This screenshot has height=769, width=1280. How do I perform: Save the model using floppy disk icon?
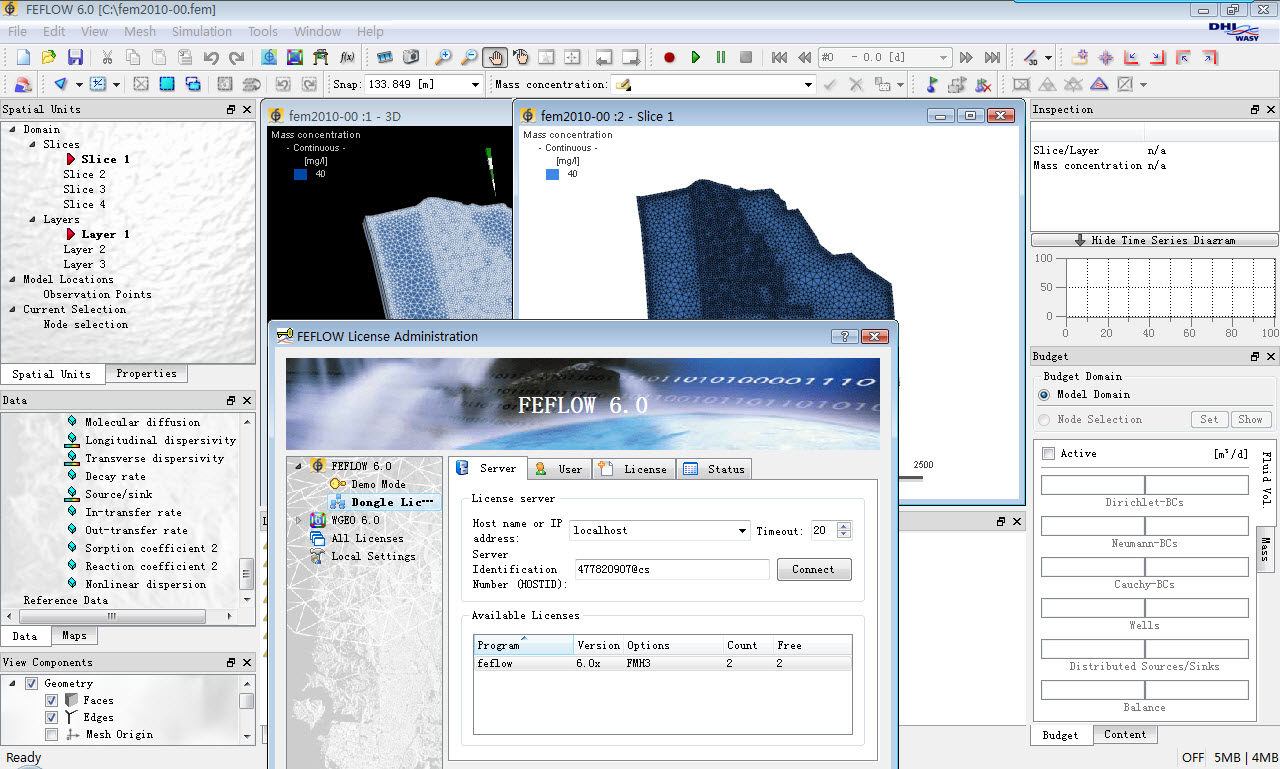coord(75,58)
